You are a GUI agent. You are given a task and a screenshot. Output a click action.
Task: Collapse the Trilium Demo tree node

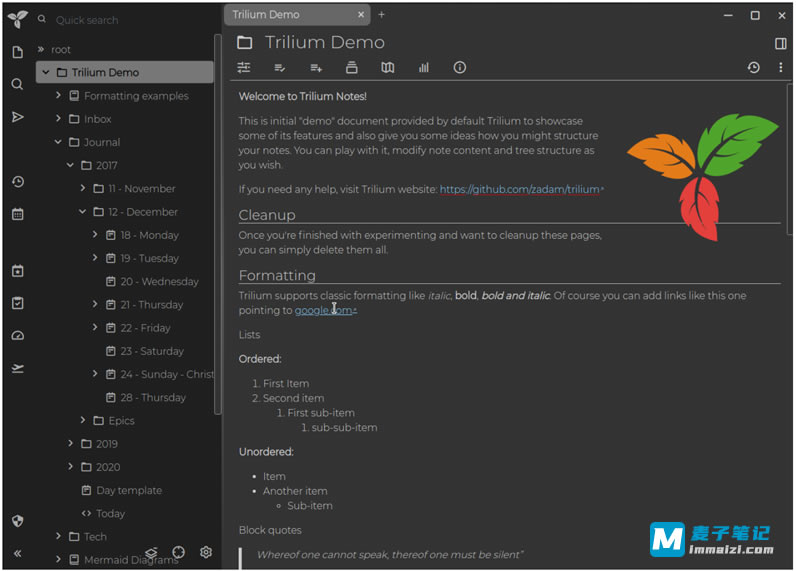coord(46,72)
